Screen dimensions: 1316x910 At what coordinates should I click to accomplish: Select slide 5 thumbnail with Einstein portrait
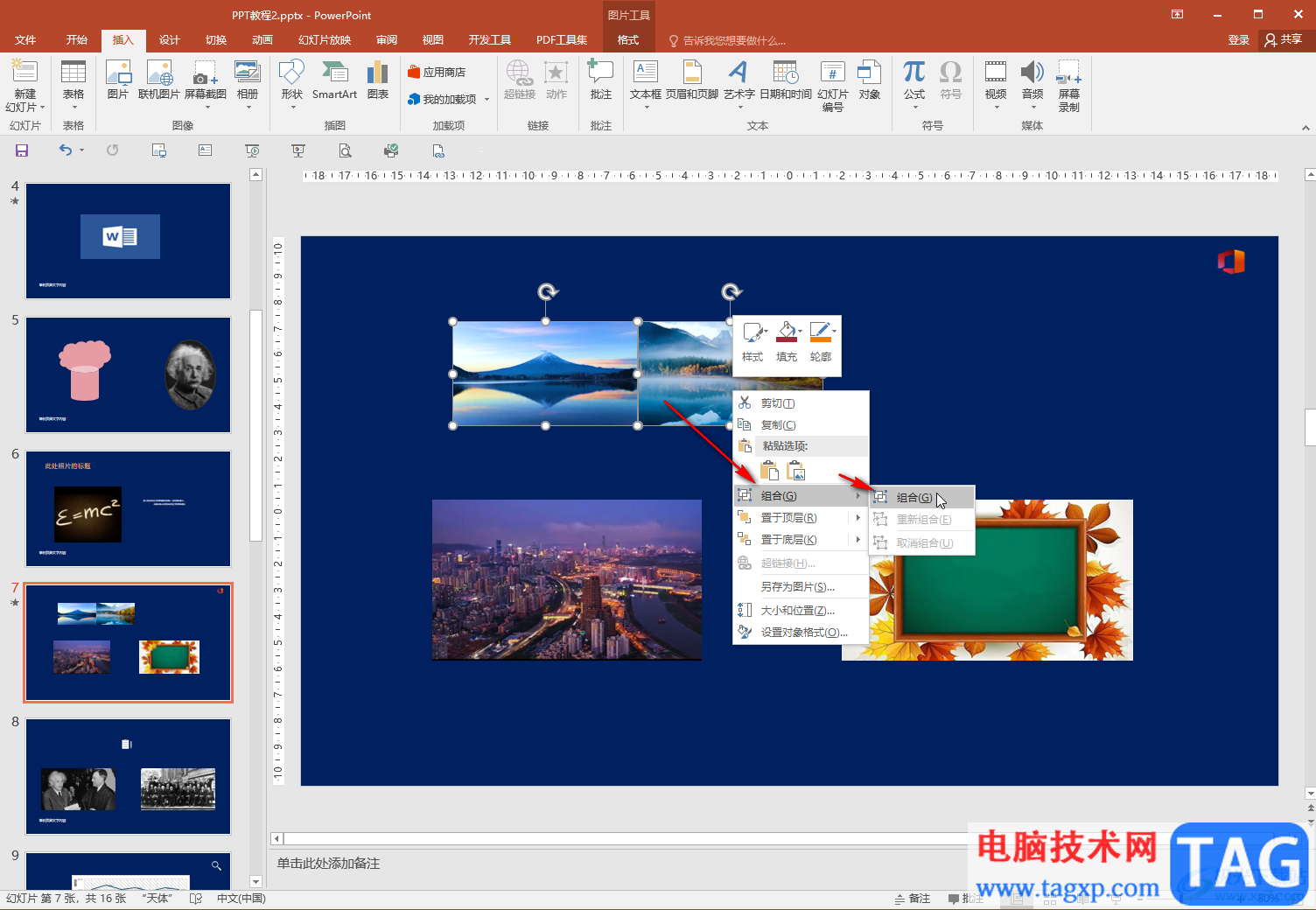(128, 374)
